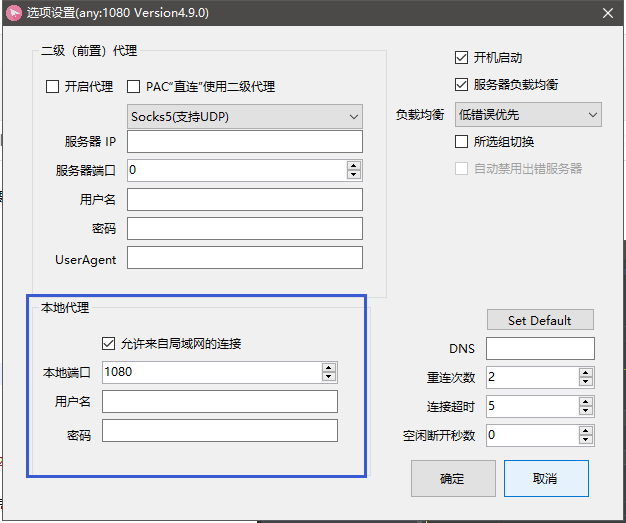Click the secondary proxy 用户名 field
Image resolution: width=626 pixels, height=523 pixels.
point(245,199)
